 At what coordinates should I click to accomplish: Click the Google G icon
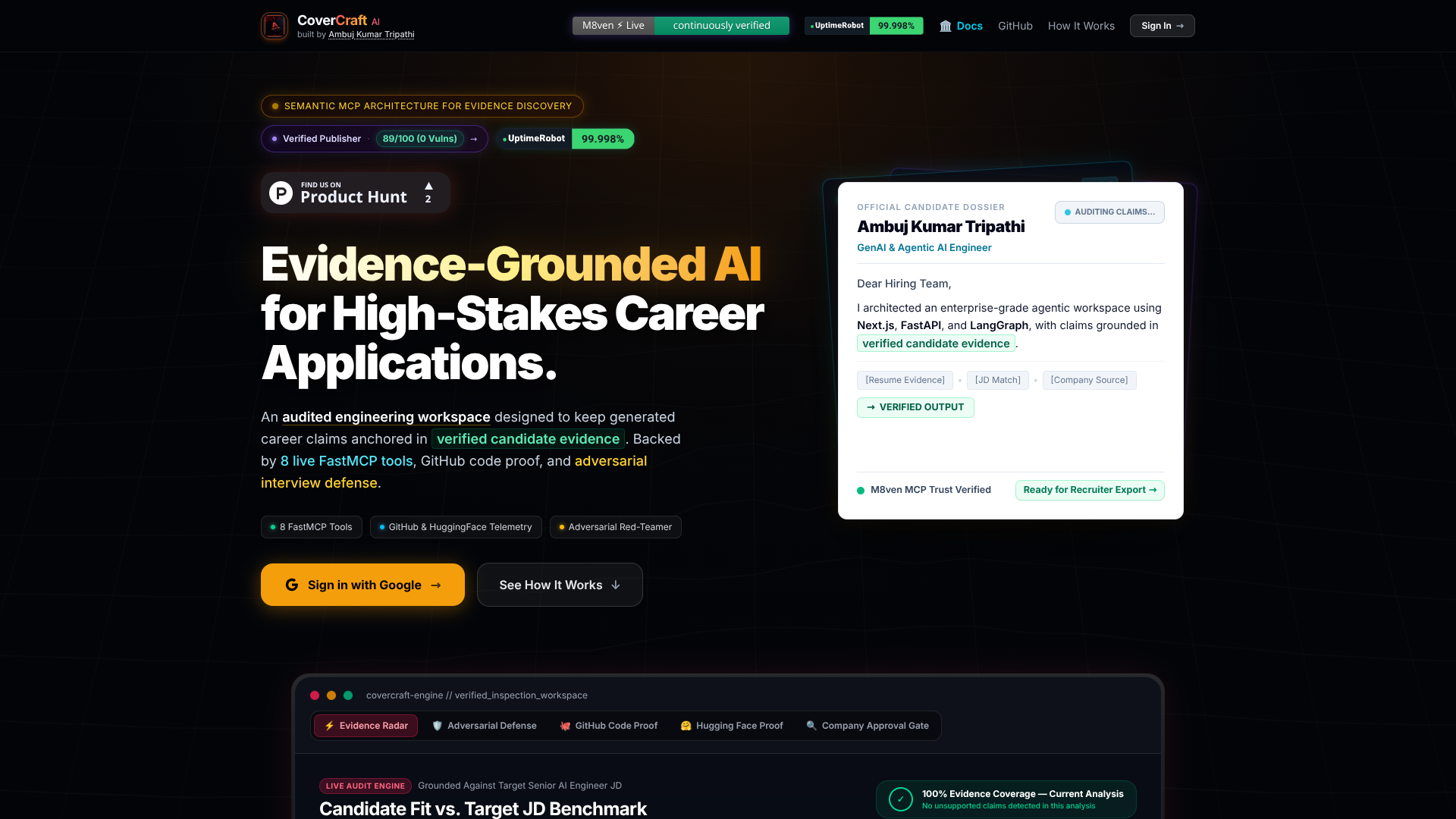click(x=292, y=585)
